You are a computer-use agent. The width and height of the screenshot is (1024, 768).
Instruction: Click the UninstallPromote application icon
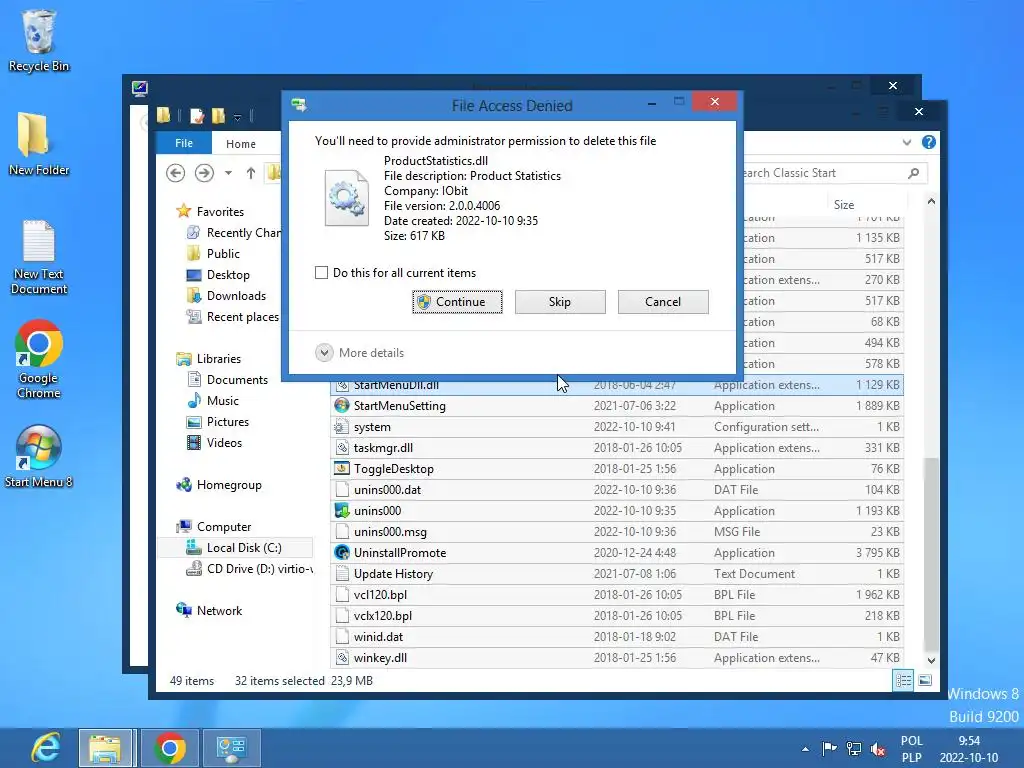coord(342,552)
